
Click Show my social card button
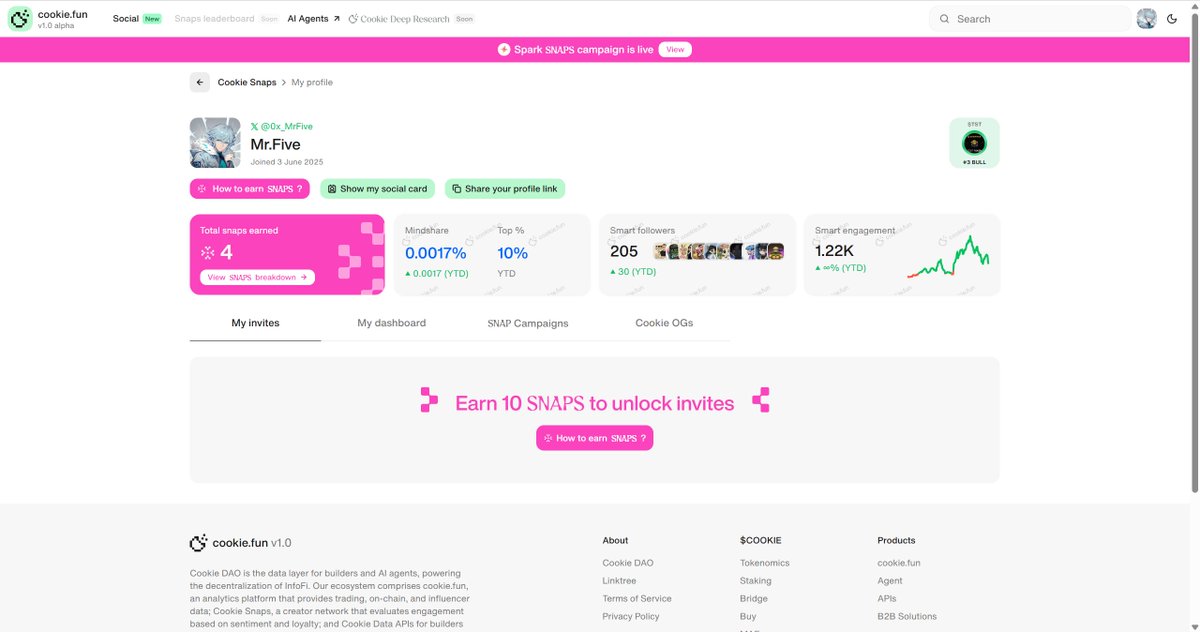(378, 188)
